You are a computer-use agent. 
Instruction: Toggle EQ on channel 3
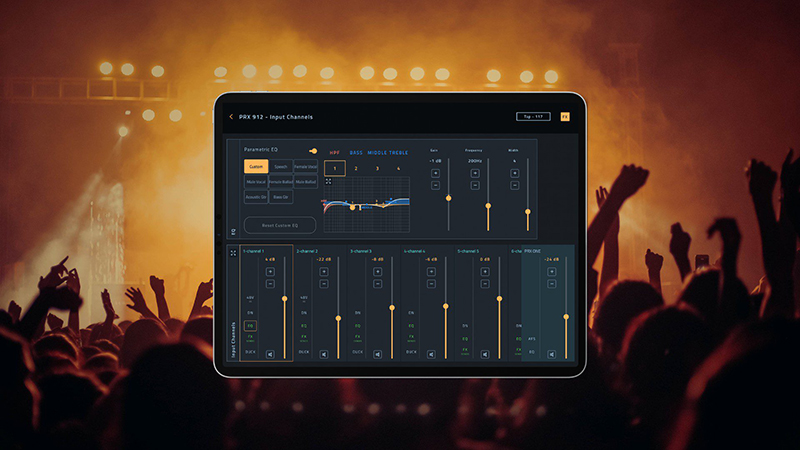(x=358, y=326)
